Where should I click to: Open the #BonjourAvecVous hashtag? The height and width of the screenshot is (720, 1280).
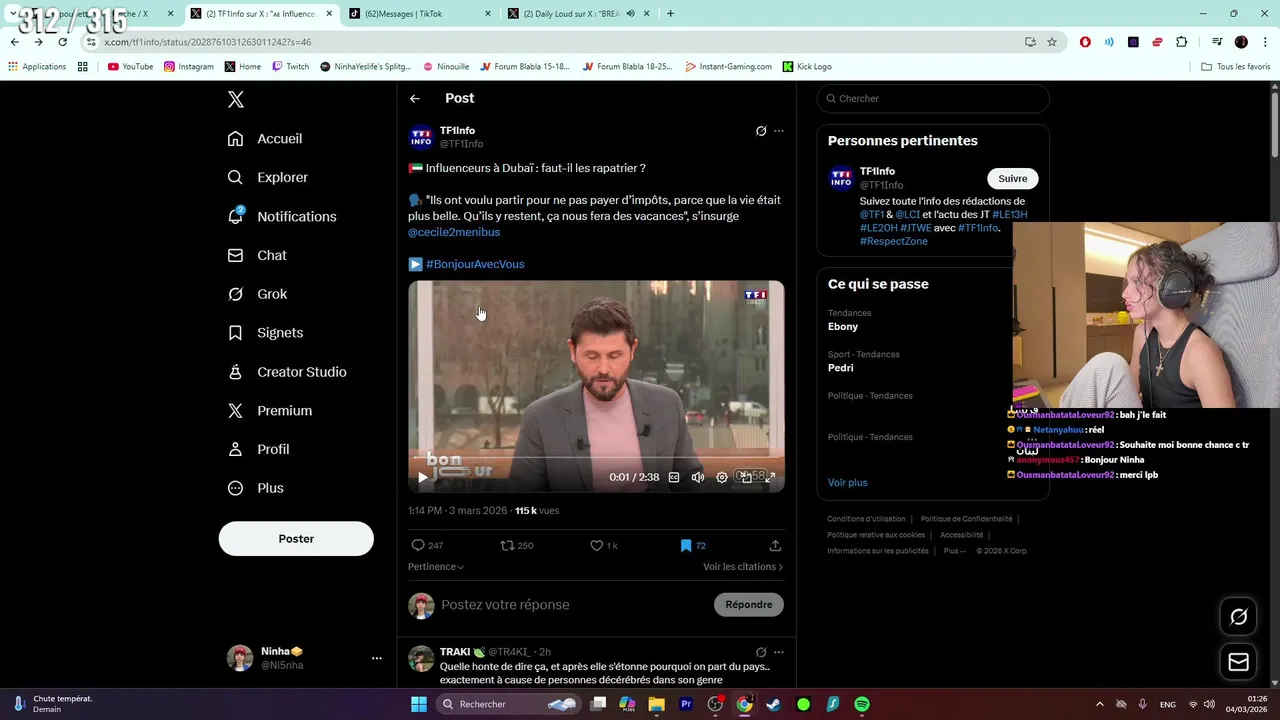pyautogui.click(x=475, y=264)
